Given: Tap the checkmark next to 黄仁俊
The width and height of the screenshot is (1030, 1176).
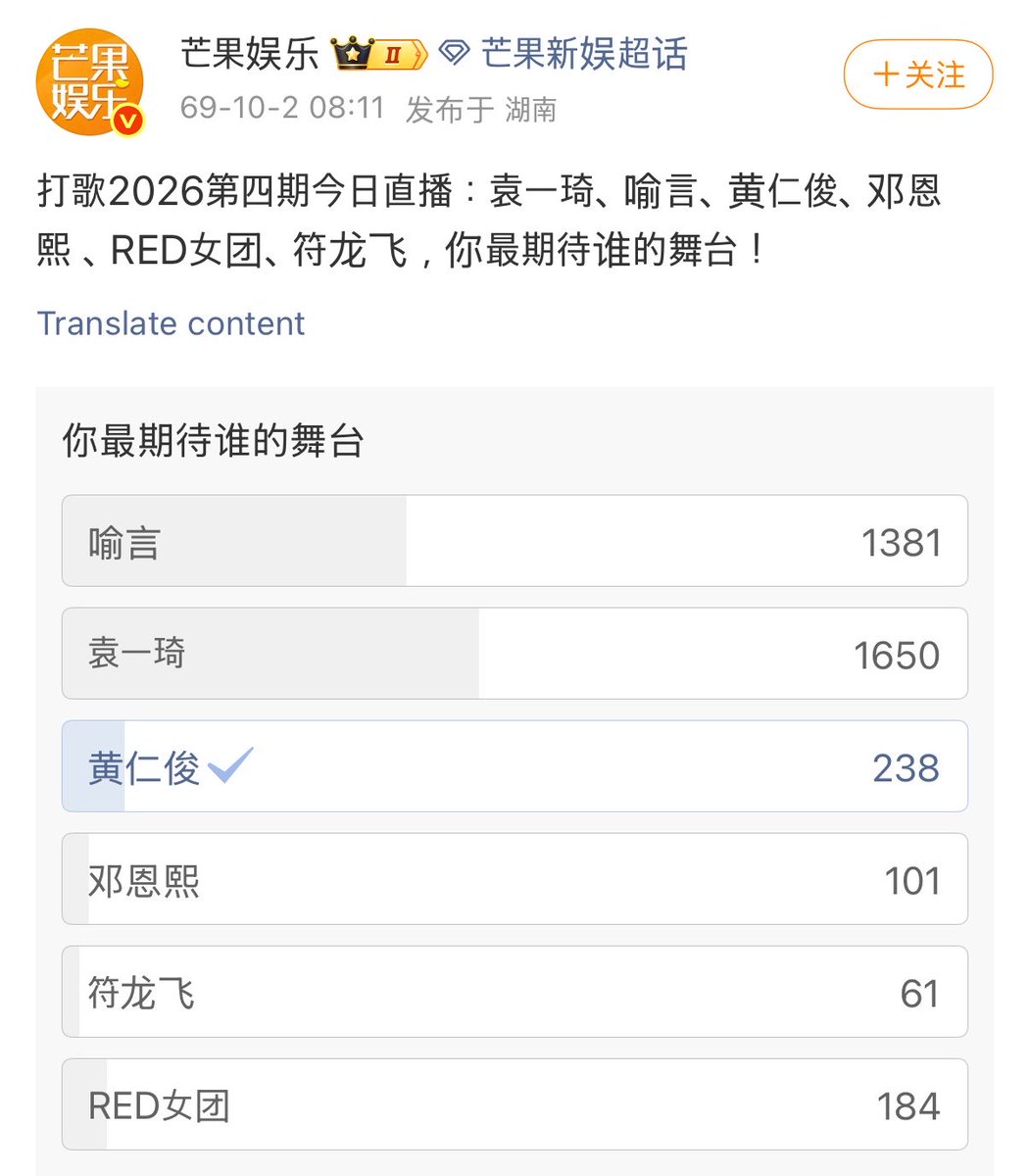Looking at the screenshot, I should (230, 765).
